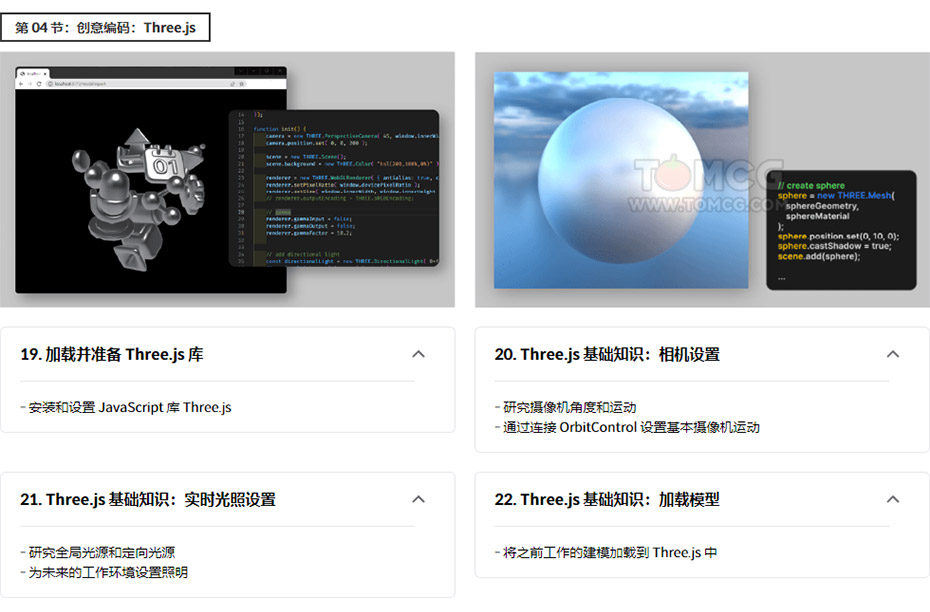Image resolution: width=930 pixels, height=612 pixels.
Task: Open the blue sphere render thumbnail
Action: click(702, 180)
